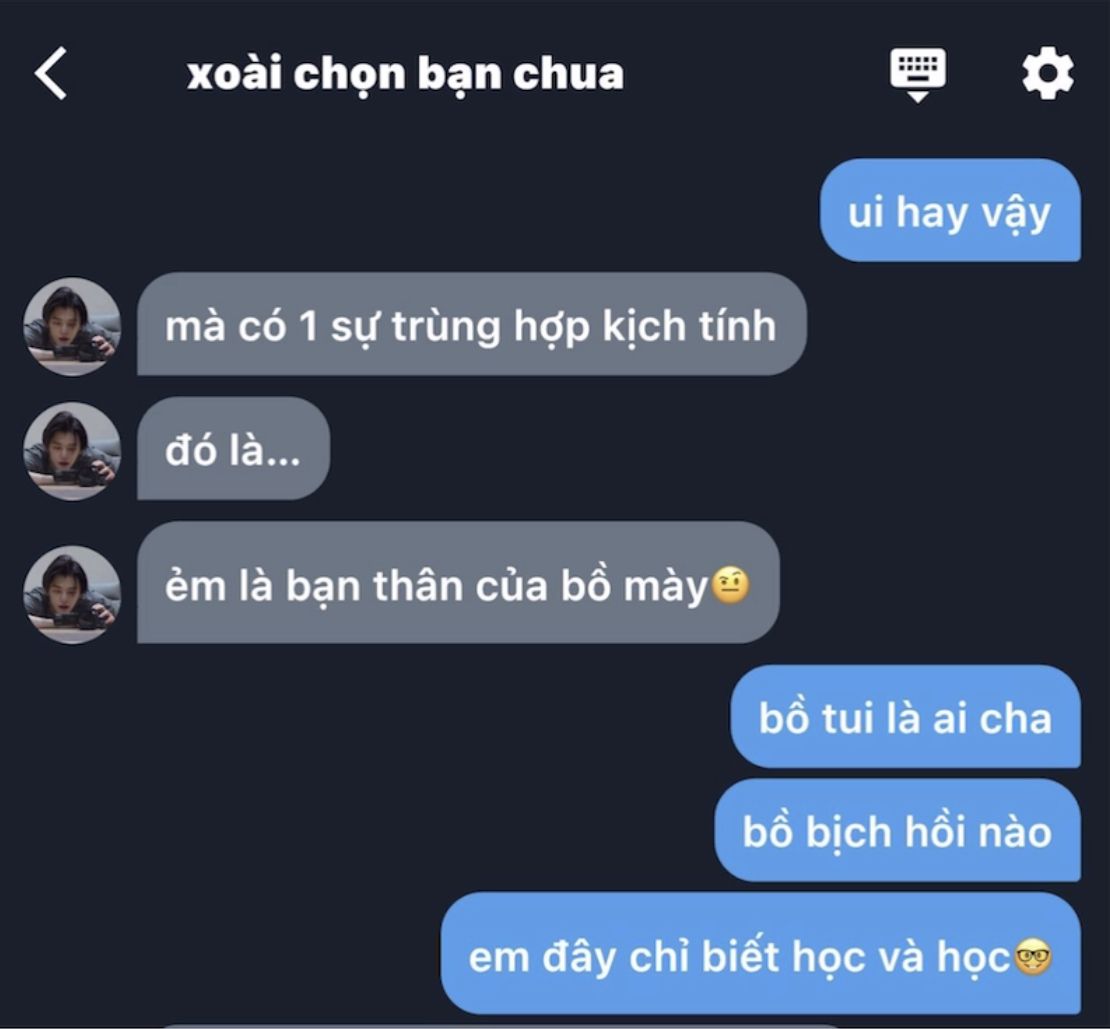Select the 'bồ bịch hồi nào' message
Image resolution: width=1110 pixels, height=1029 pixels.
(x=898, y=830)
